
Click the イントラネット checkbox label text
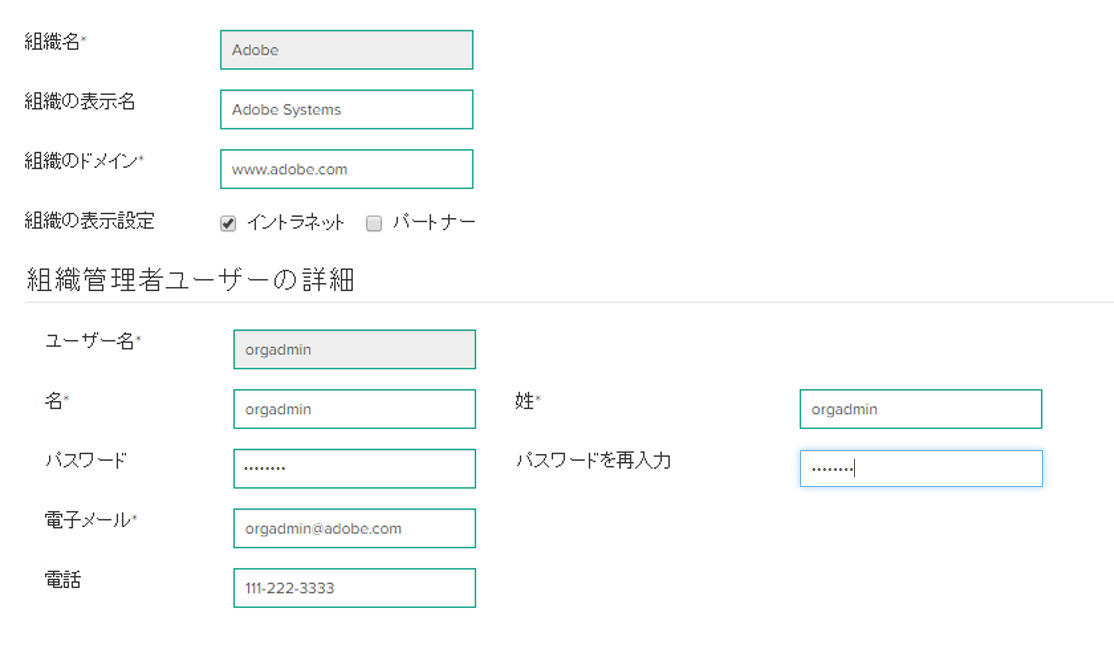[295, 223]
